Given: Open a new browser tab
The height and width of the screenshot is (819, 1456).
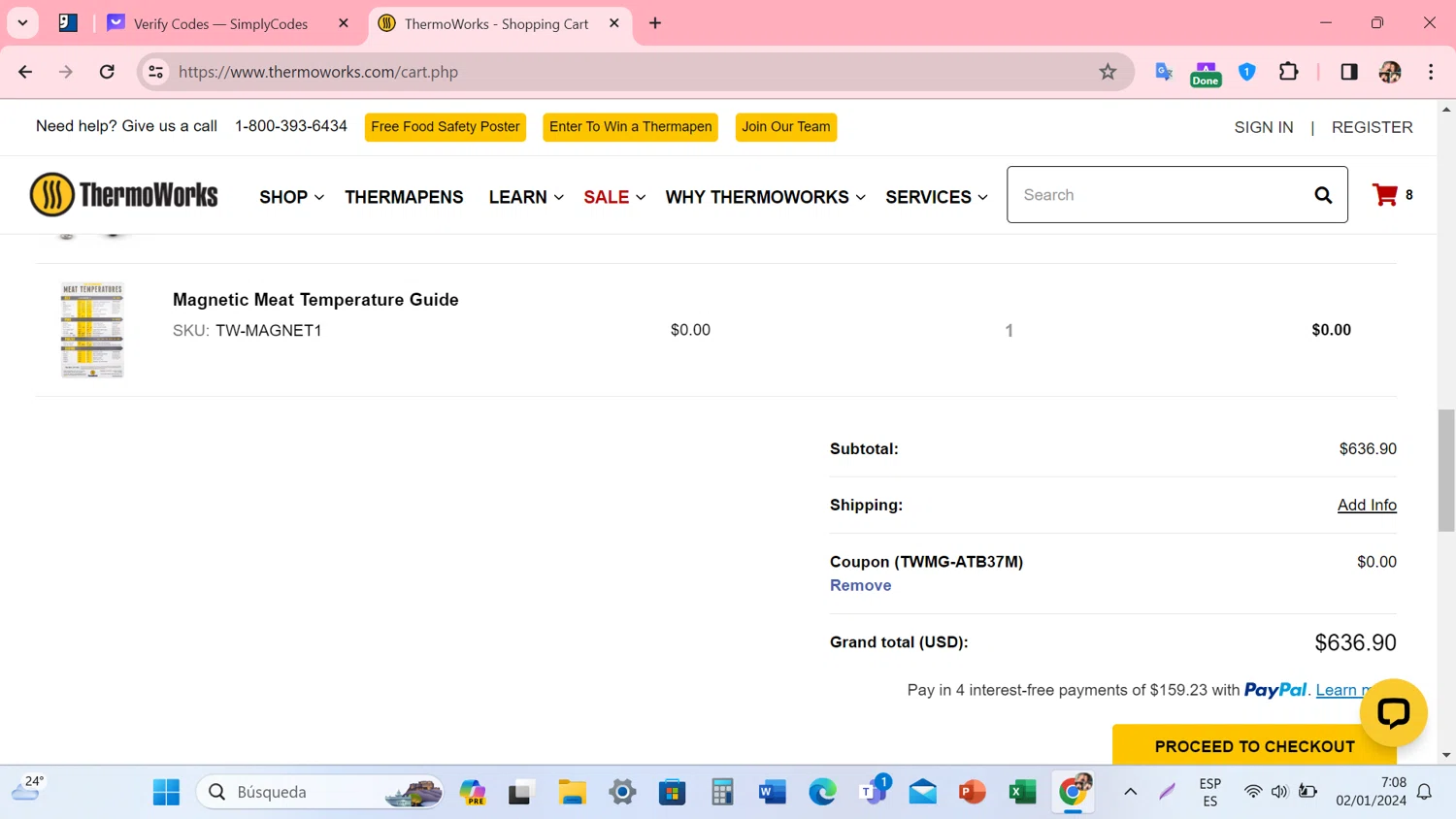Looking at the screenshot, I should click(655, 23).
